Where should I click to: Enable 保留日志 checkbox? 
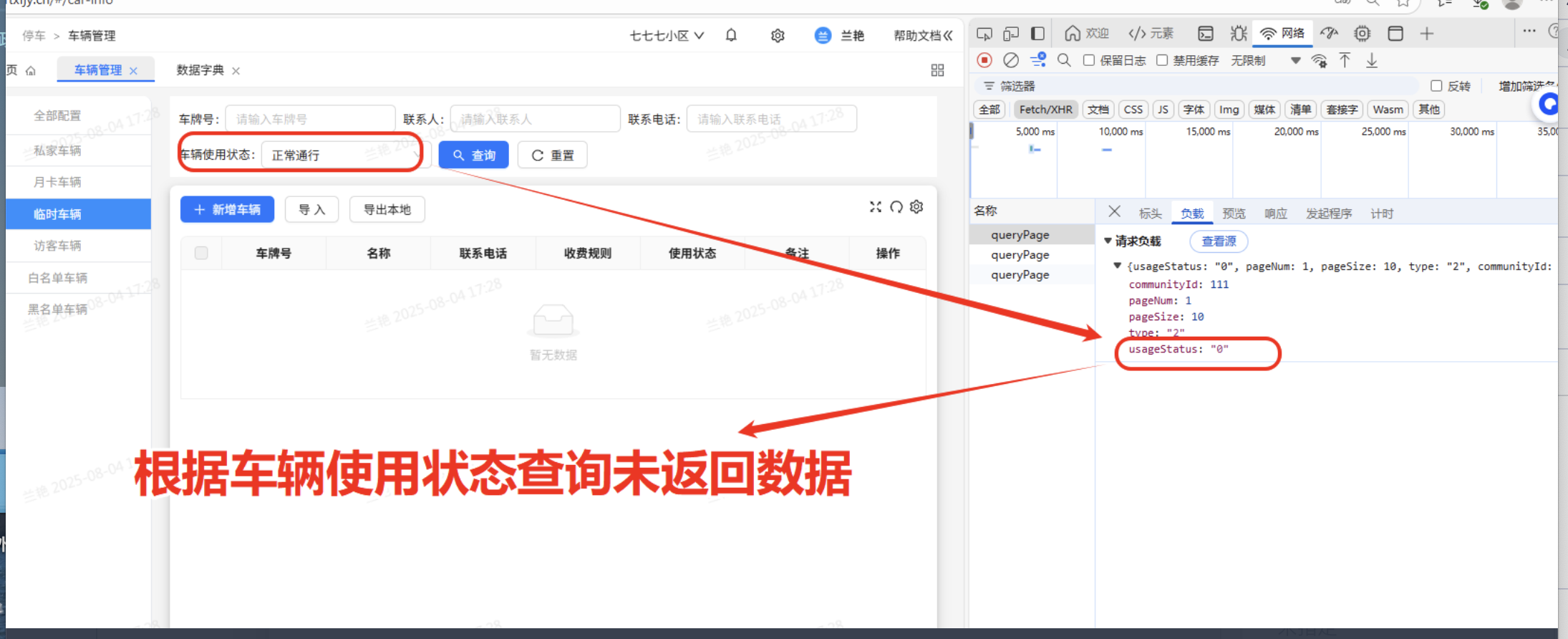pyautogui.click(x=1089, y=60)
